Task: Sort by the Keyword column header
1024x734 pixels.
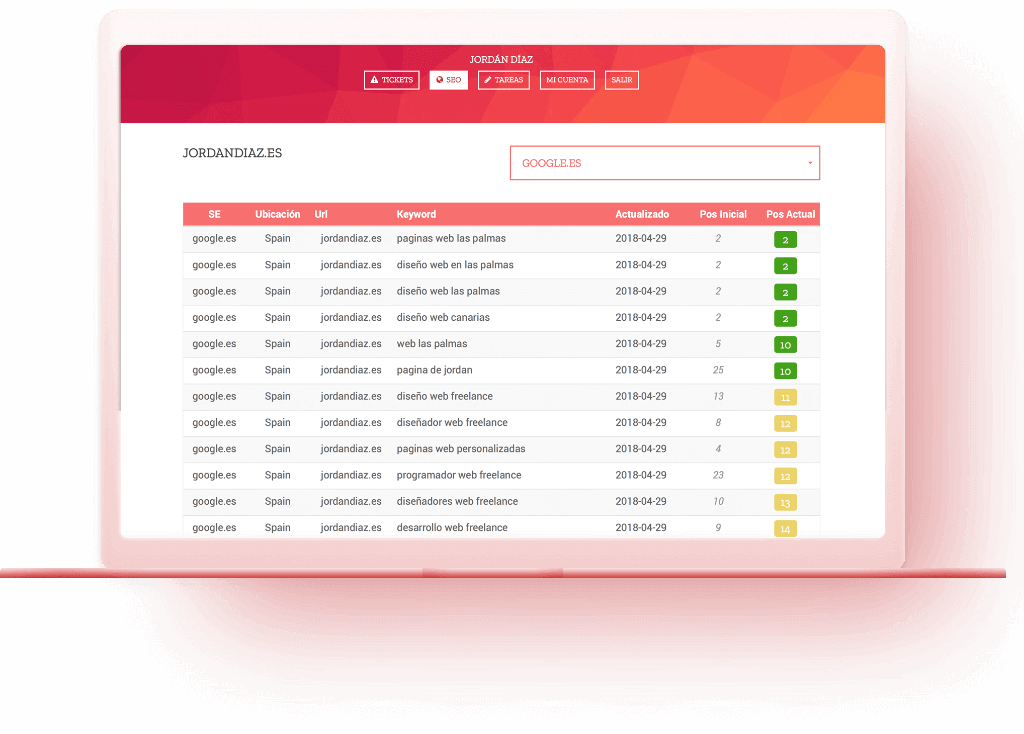Action: coord(416,214)
